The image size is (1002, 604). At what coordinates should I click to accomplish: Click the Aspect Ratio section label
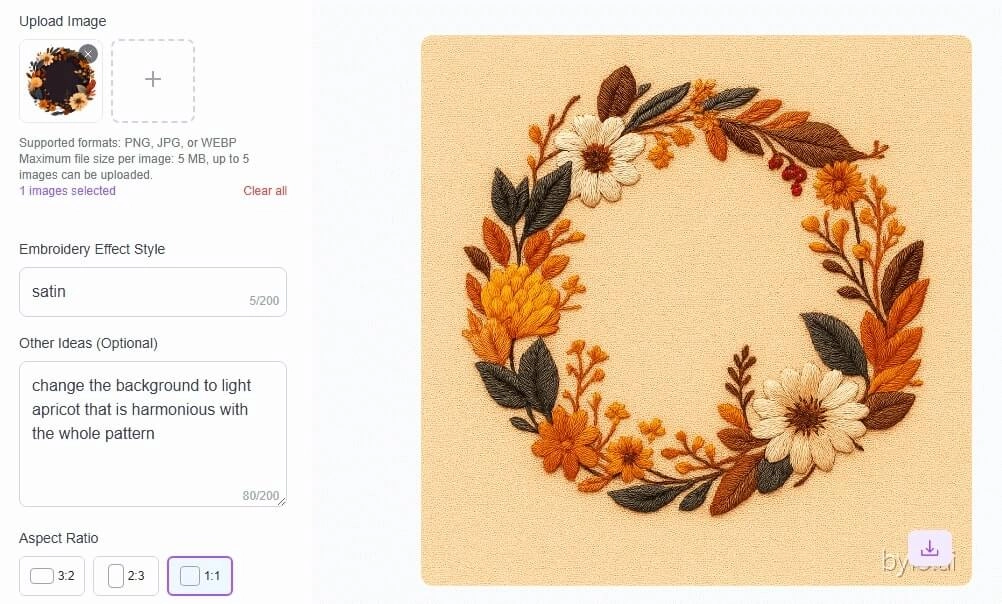[x=58, y=538]
